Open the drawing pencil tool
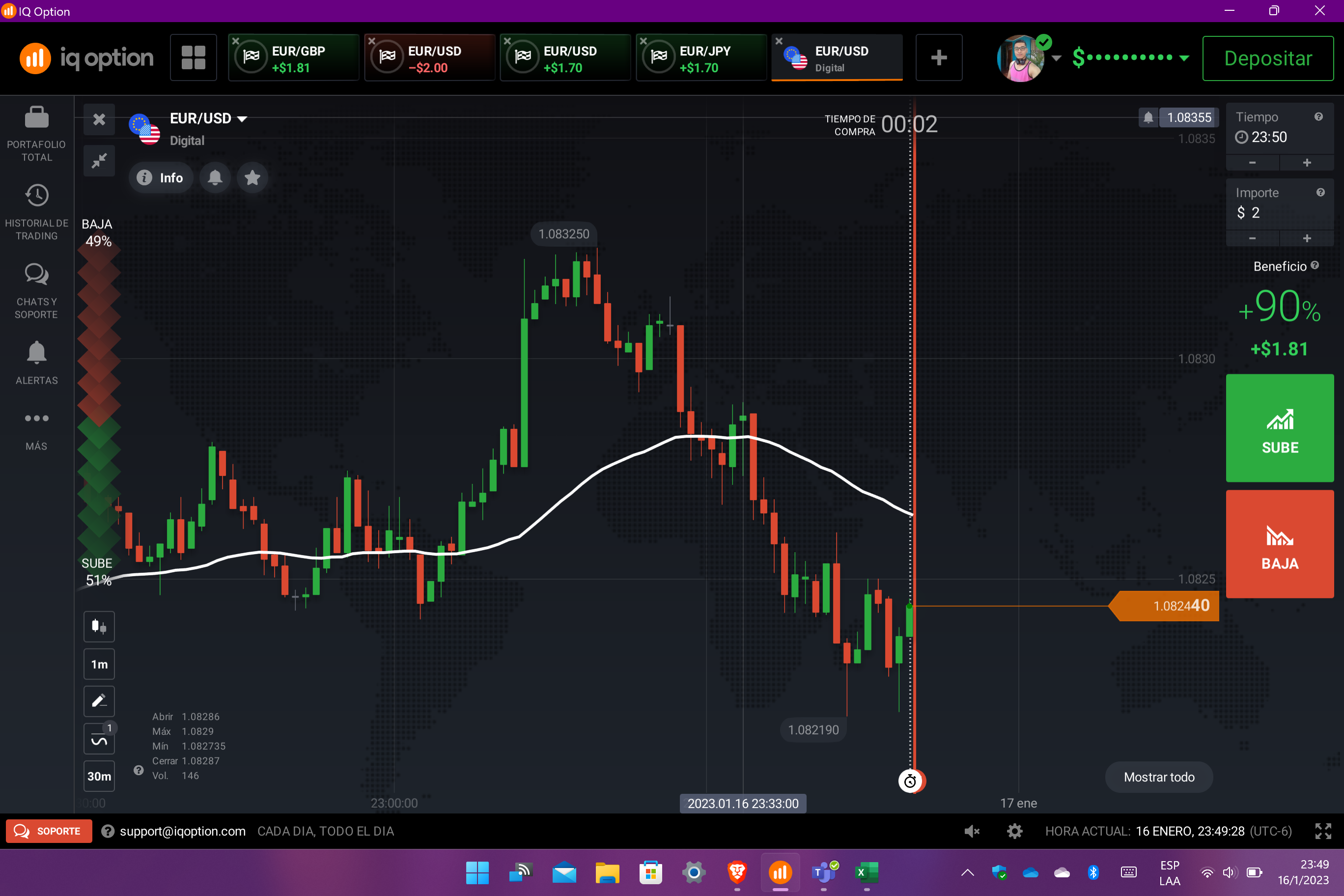 99,701
